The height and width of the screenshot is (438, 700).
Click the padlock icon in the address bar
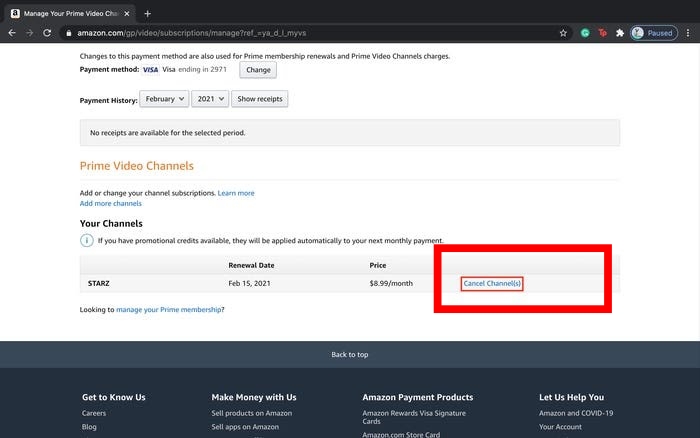pos(68,33)
